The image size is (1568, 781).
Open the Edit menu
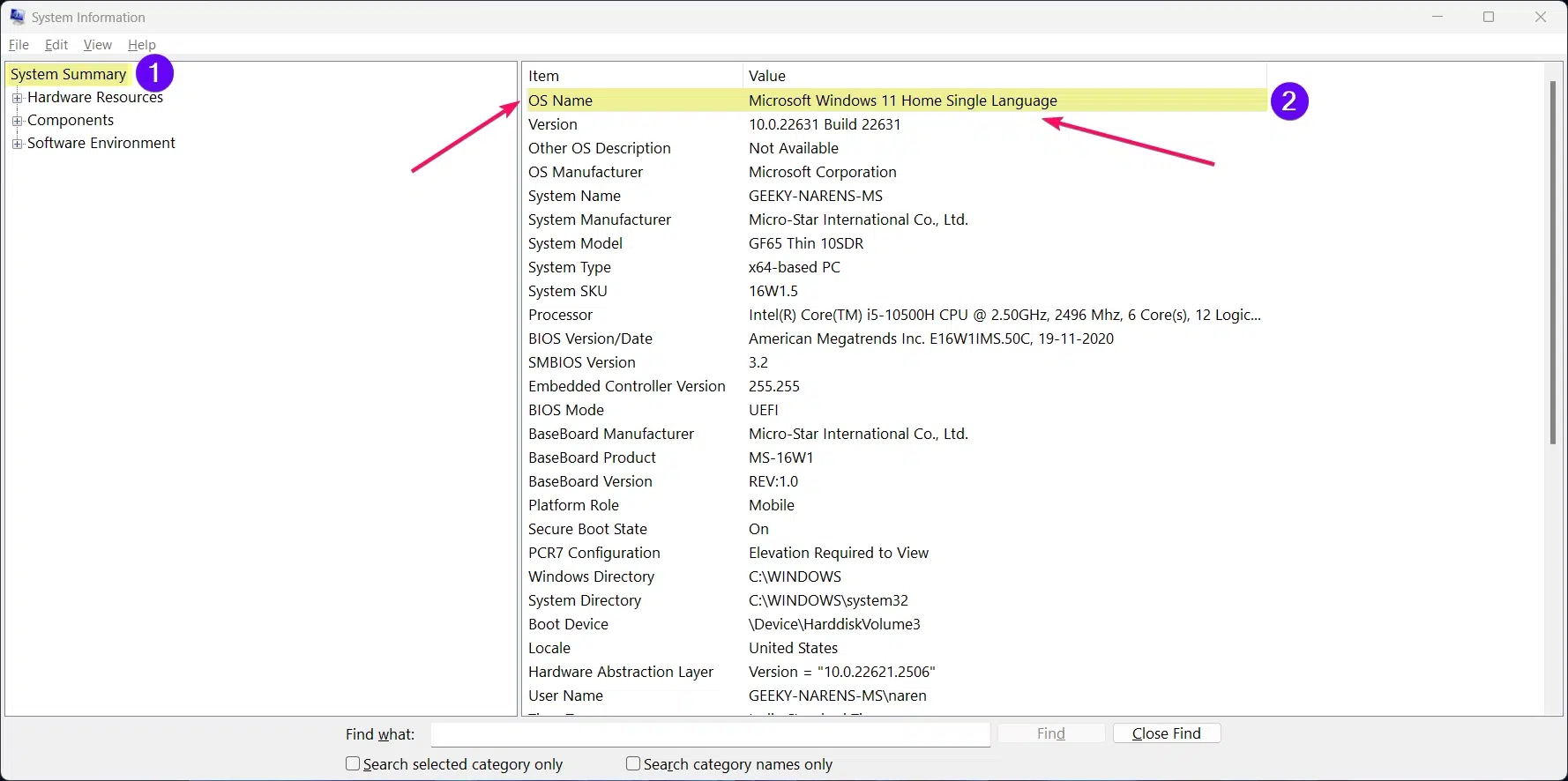(56, 45)
